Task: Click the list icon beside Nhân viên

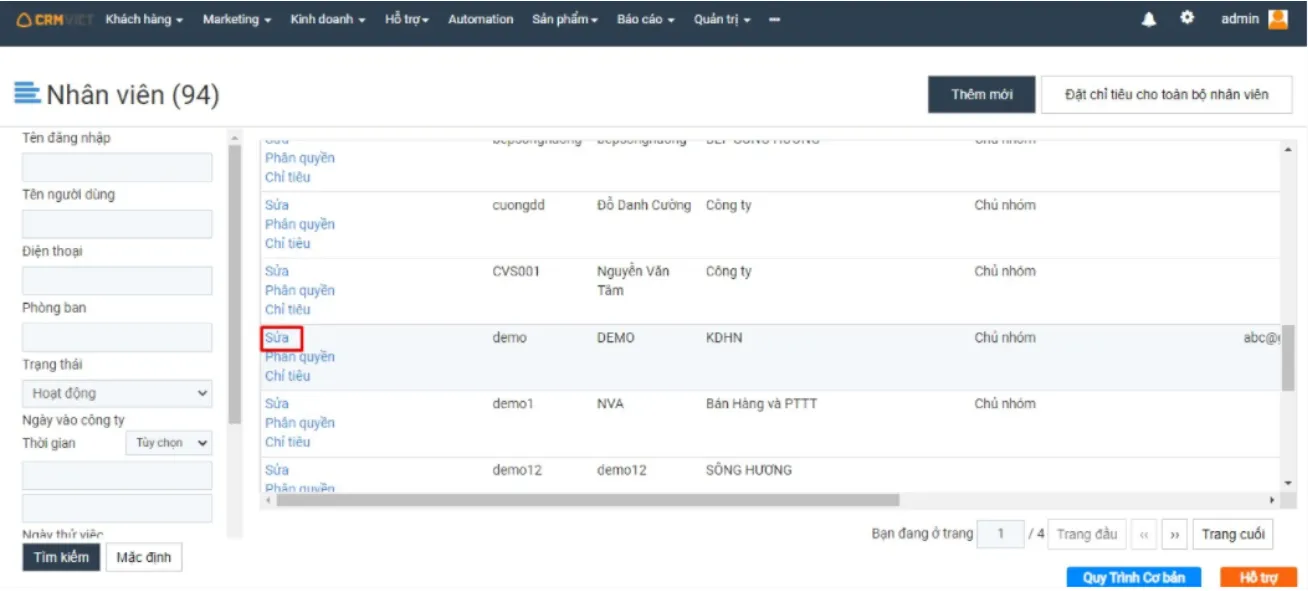Action: (x=27, y=94)
